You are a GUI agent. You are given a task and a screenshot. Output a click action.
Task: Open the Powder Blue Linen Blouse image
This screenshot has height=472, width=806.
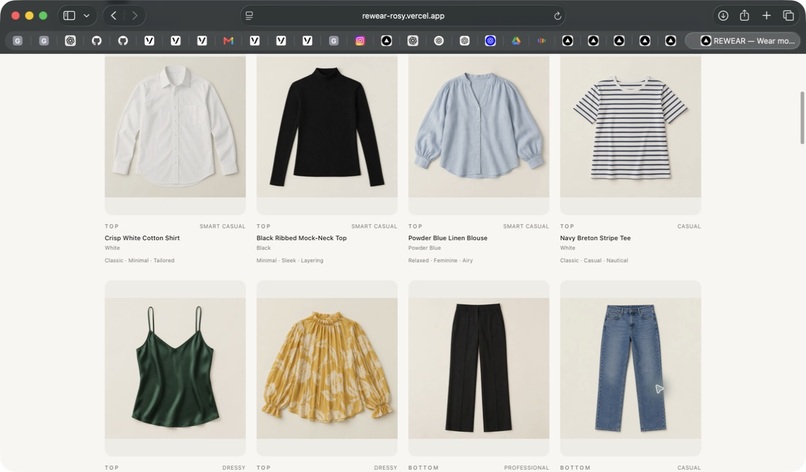479,126
